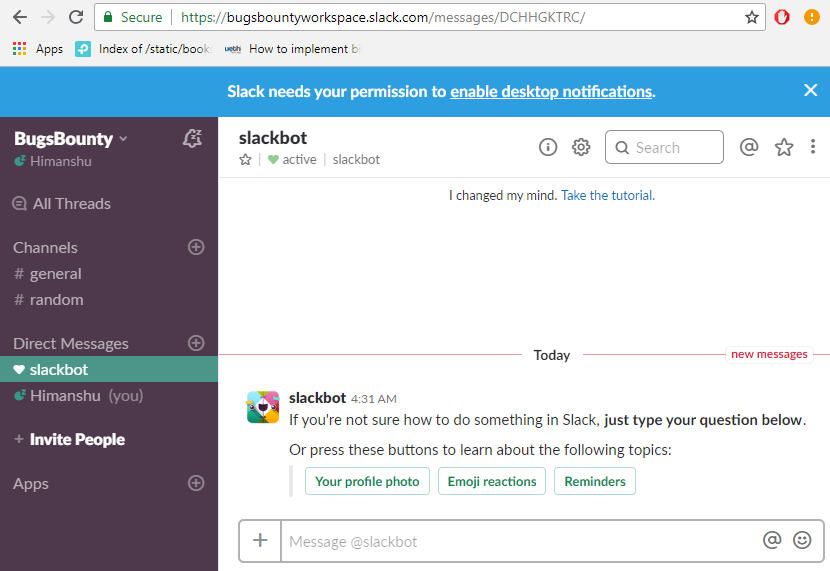830x571 pixels.
Task: Attach file with plus button
Action: click(x=260, y=541)
